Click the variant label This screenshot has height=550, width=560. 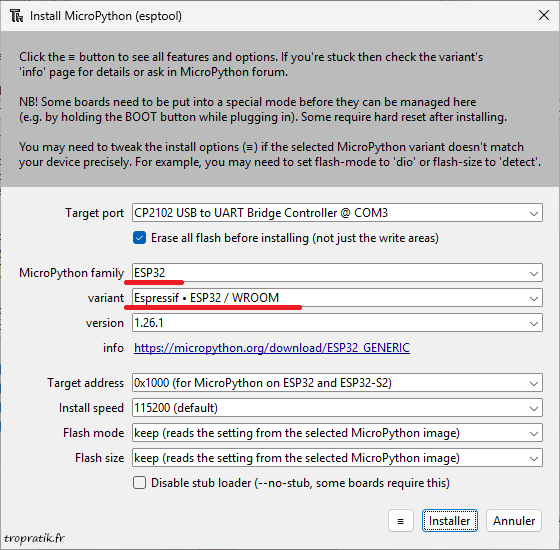point(106,298)
